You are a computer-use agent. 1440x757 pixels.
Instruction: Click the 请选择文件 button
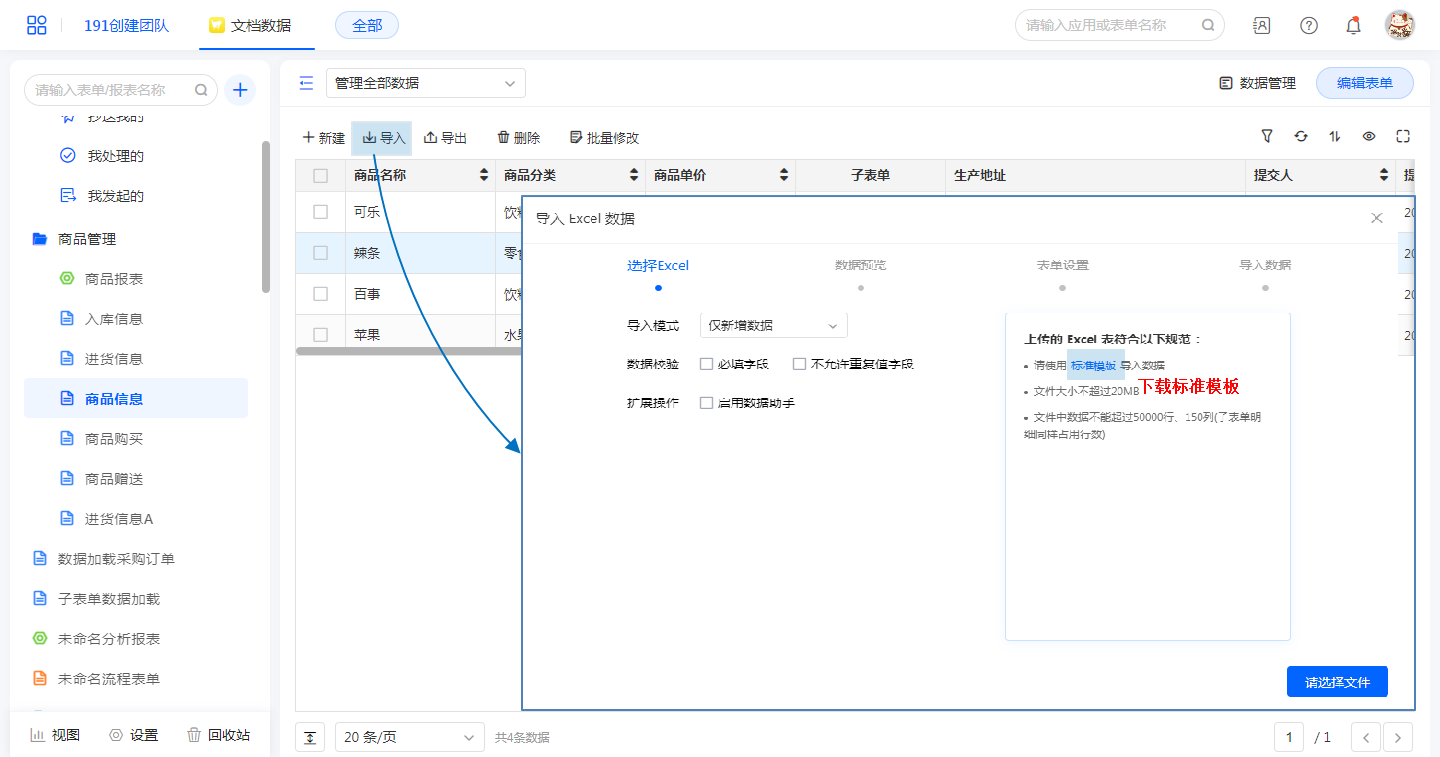point(1337,683)
